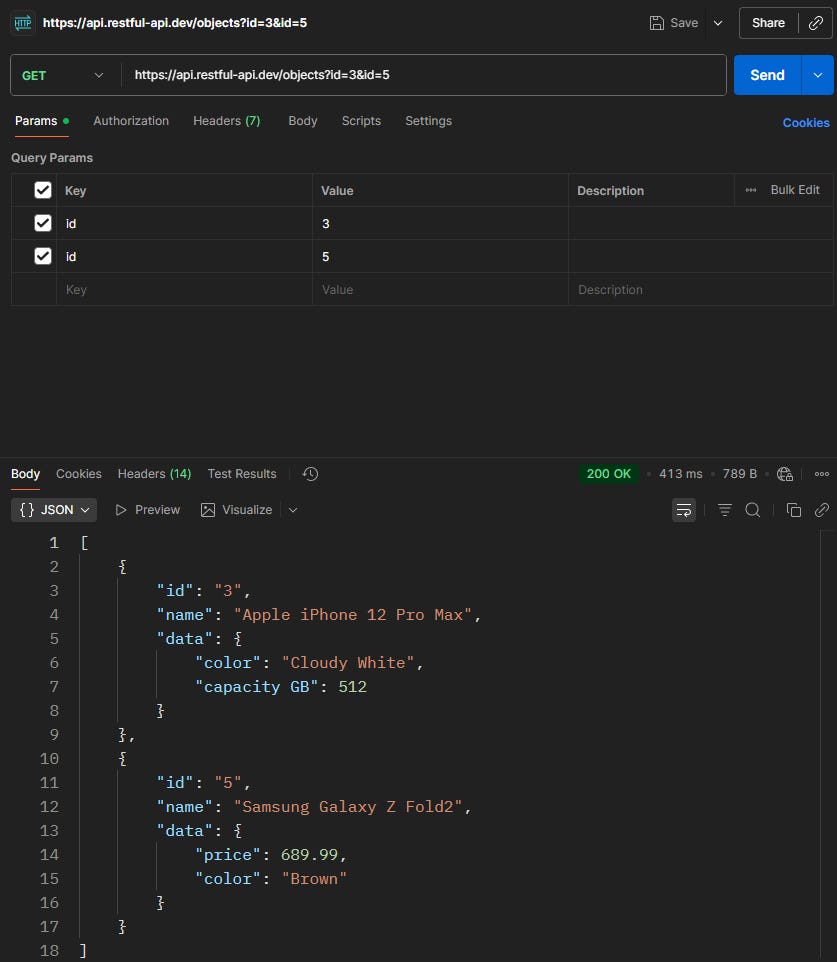The image size is (837, 962).
Task: Open the Cookies link
Action: click(x=805, y=123)
